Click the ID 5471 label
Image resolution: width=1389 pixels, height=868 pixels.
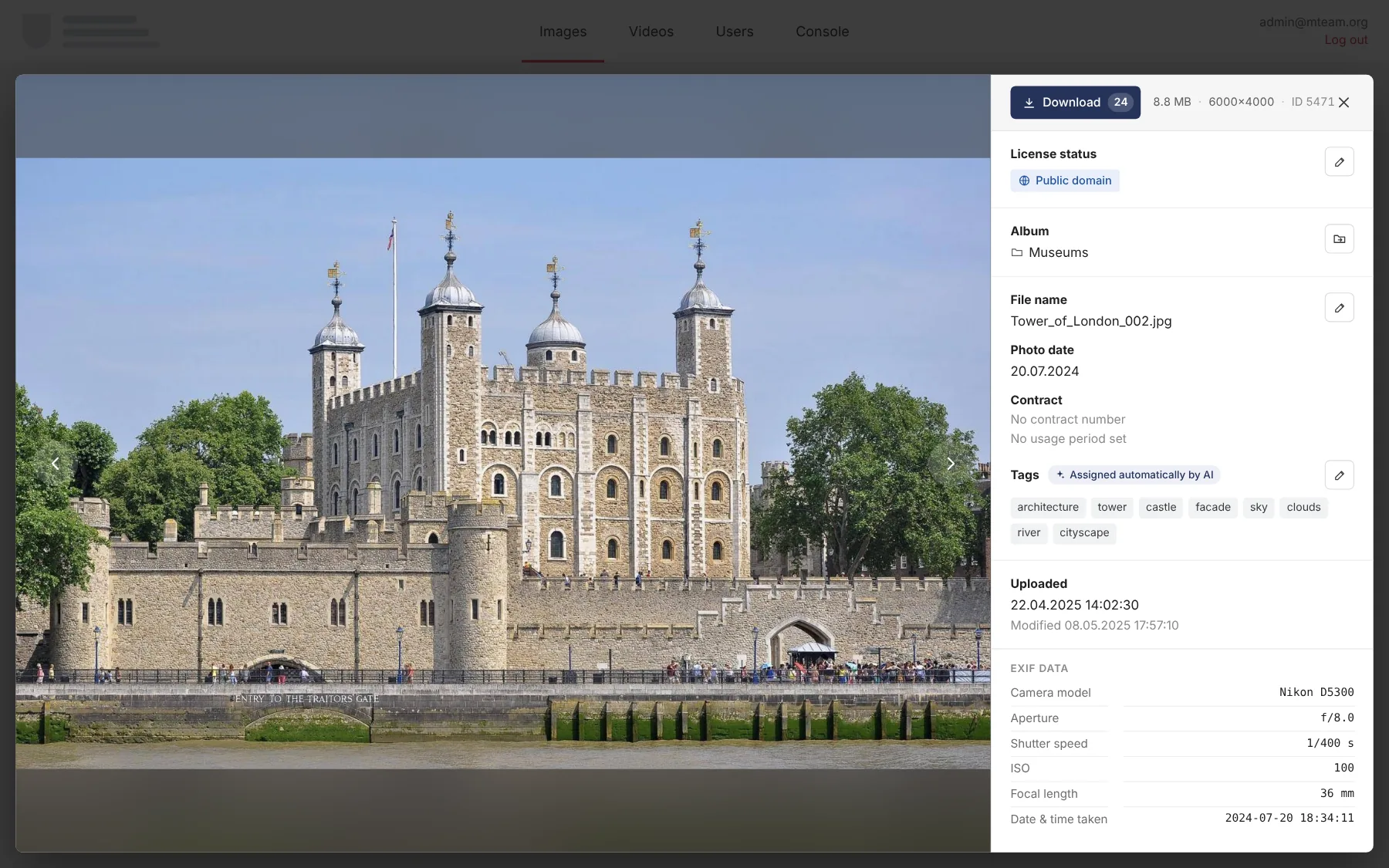(x=1313, y=102)
